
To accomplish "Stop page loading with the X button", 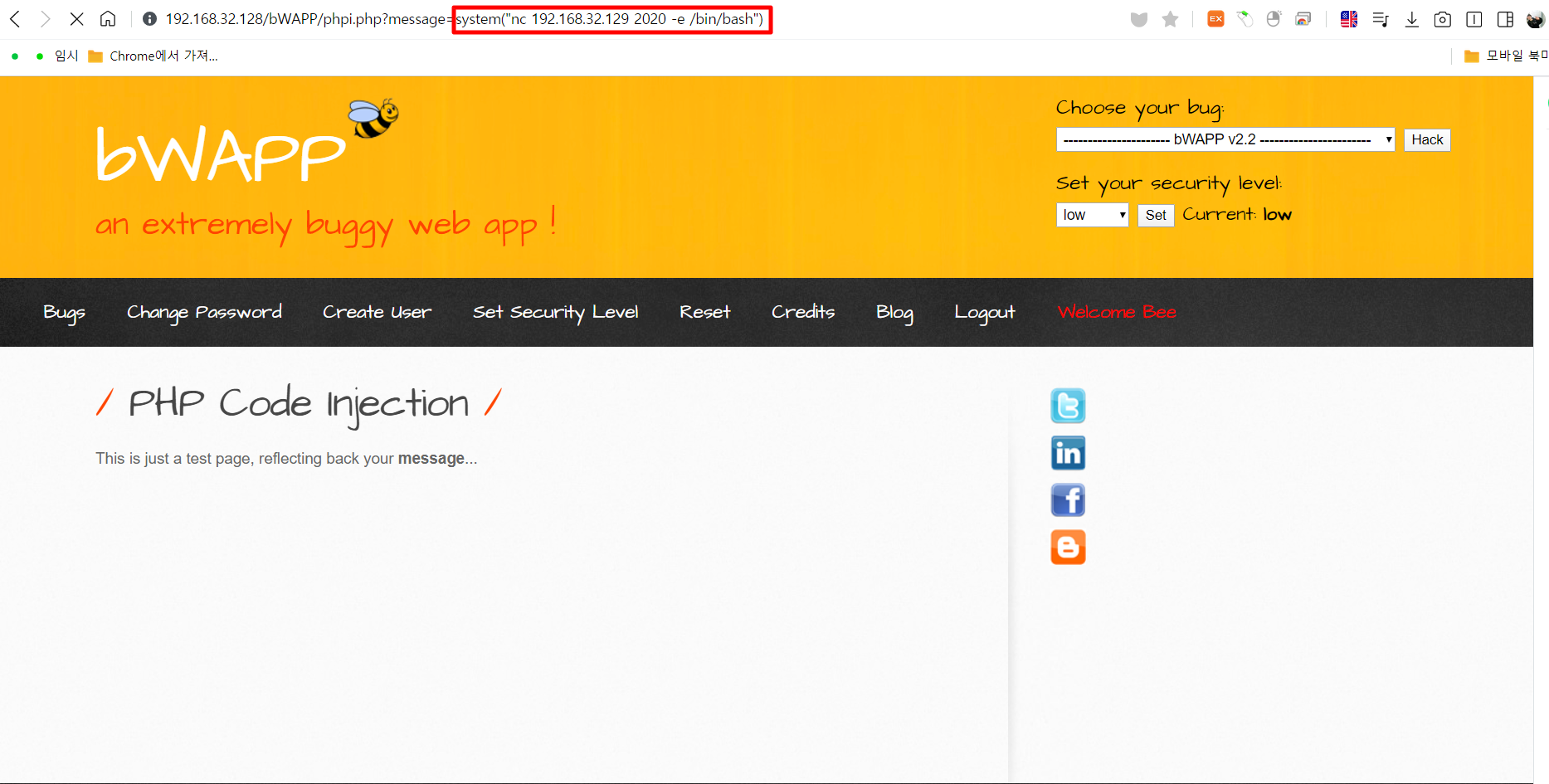I will [76, 19].
